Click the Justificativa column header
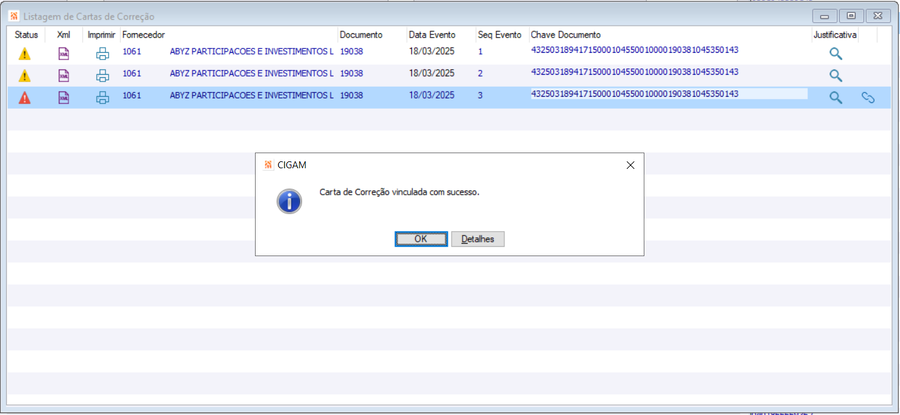The height and width of the screenshot is (415, 900). (x=835, y=35)
